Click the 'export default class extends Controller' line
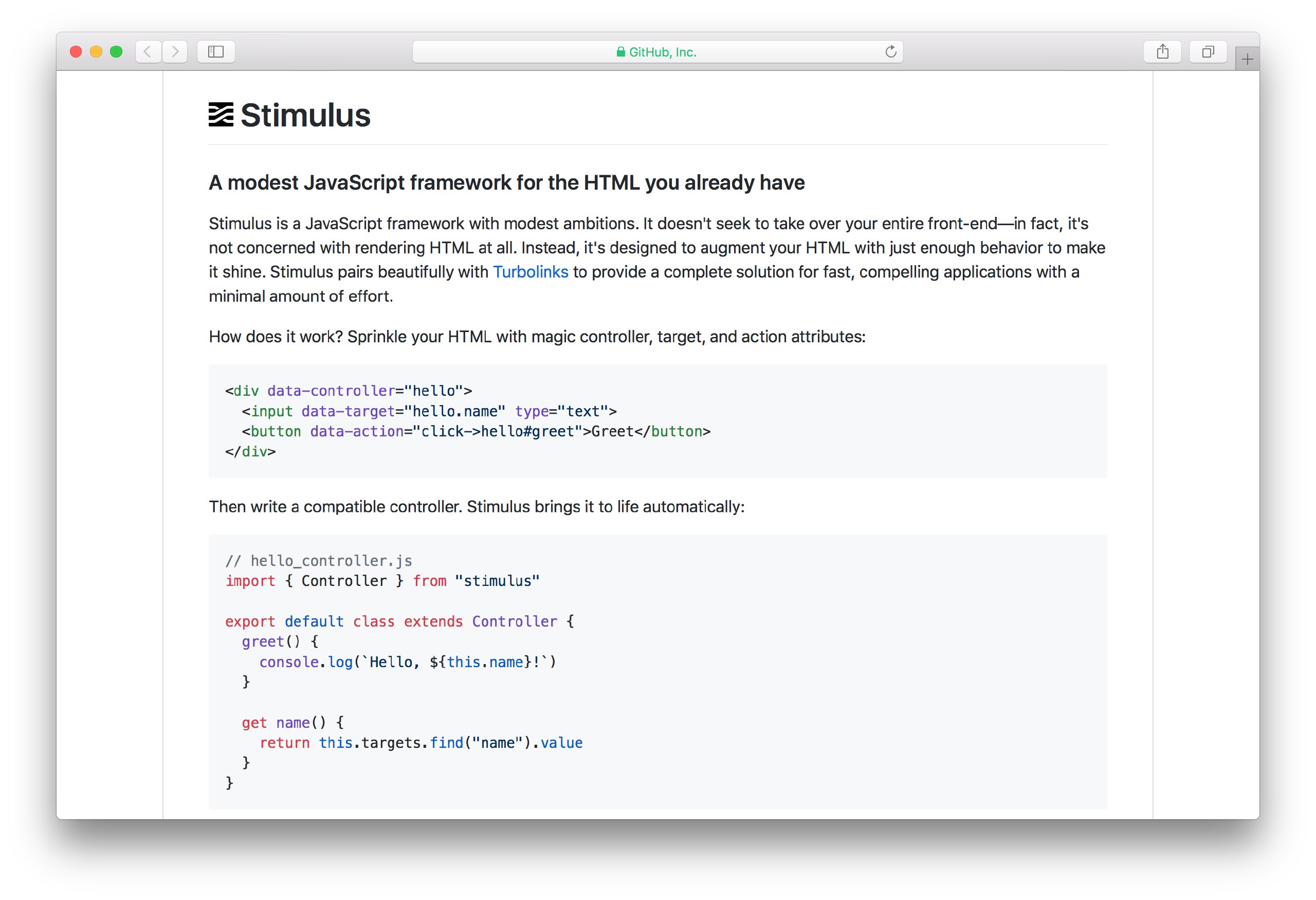The width and height of the screenshot is (1316, 900). (x=400, y=621)
